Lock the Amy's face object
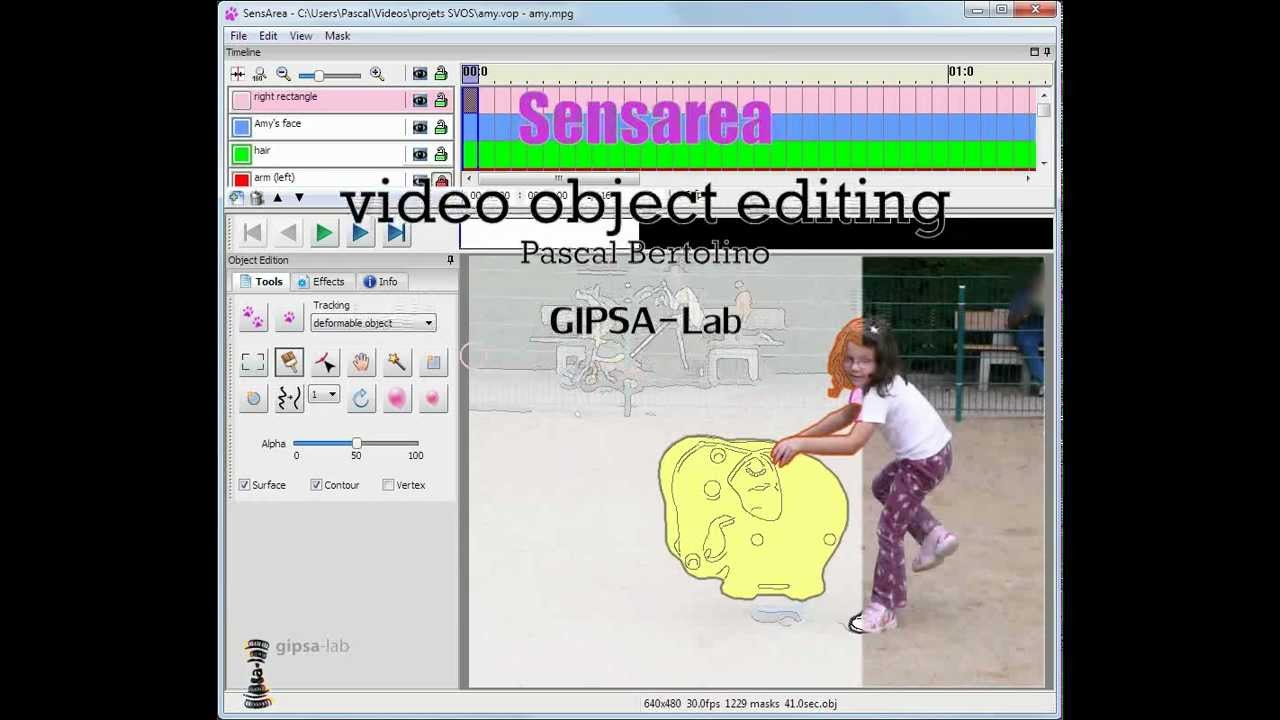The height and width of the screenshot is (720, 1280). coord(441,127)
